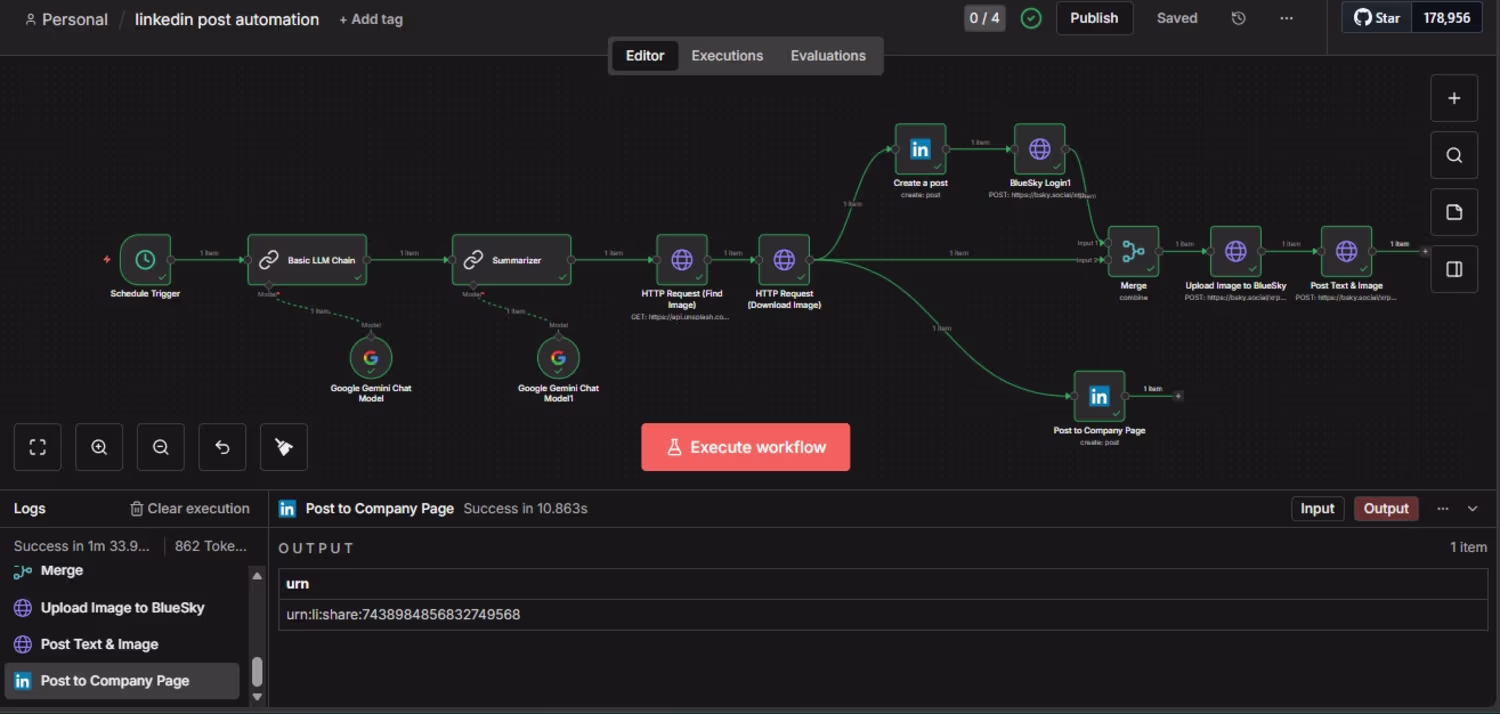This screenshot has height=714, width=1500.
Task: Click the logs list scrollbar thumb
Action: tap(257, 672)
